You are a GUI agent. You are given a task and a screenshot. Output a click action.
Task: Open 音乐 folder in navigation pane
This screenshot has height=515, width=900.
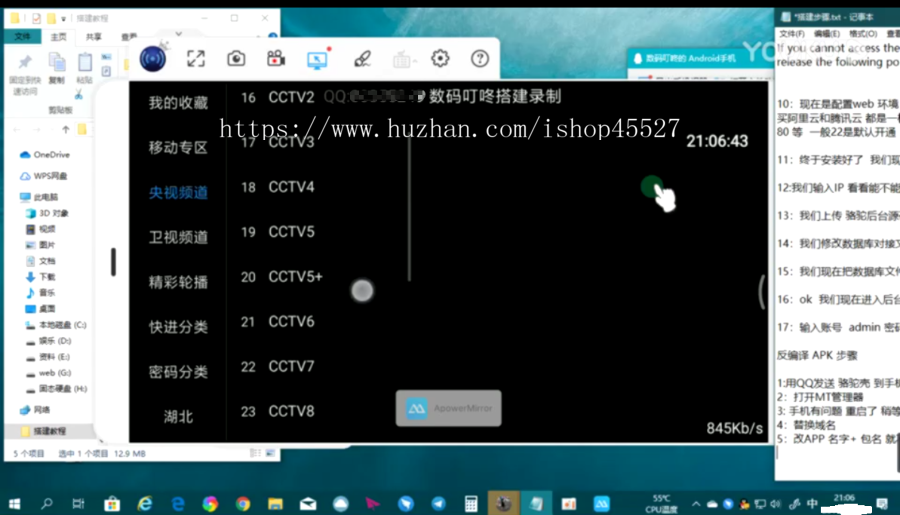tap(40, 293)
